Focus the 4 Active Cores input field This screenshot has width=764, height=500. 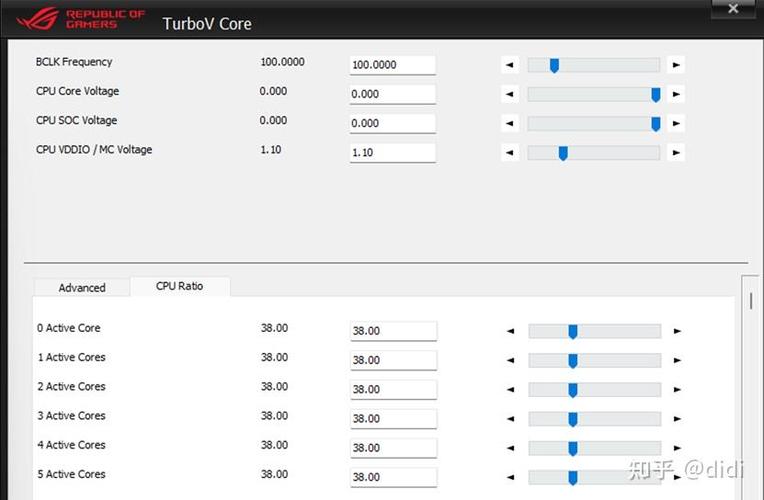[x=393, y=448]
